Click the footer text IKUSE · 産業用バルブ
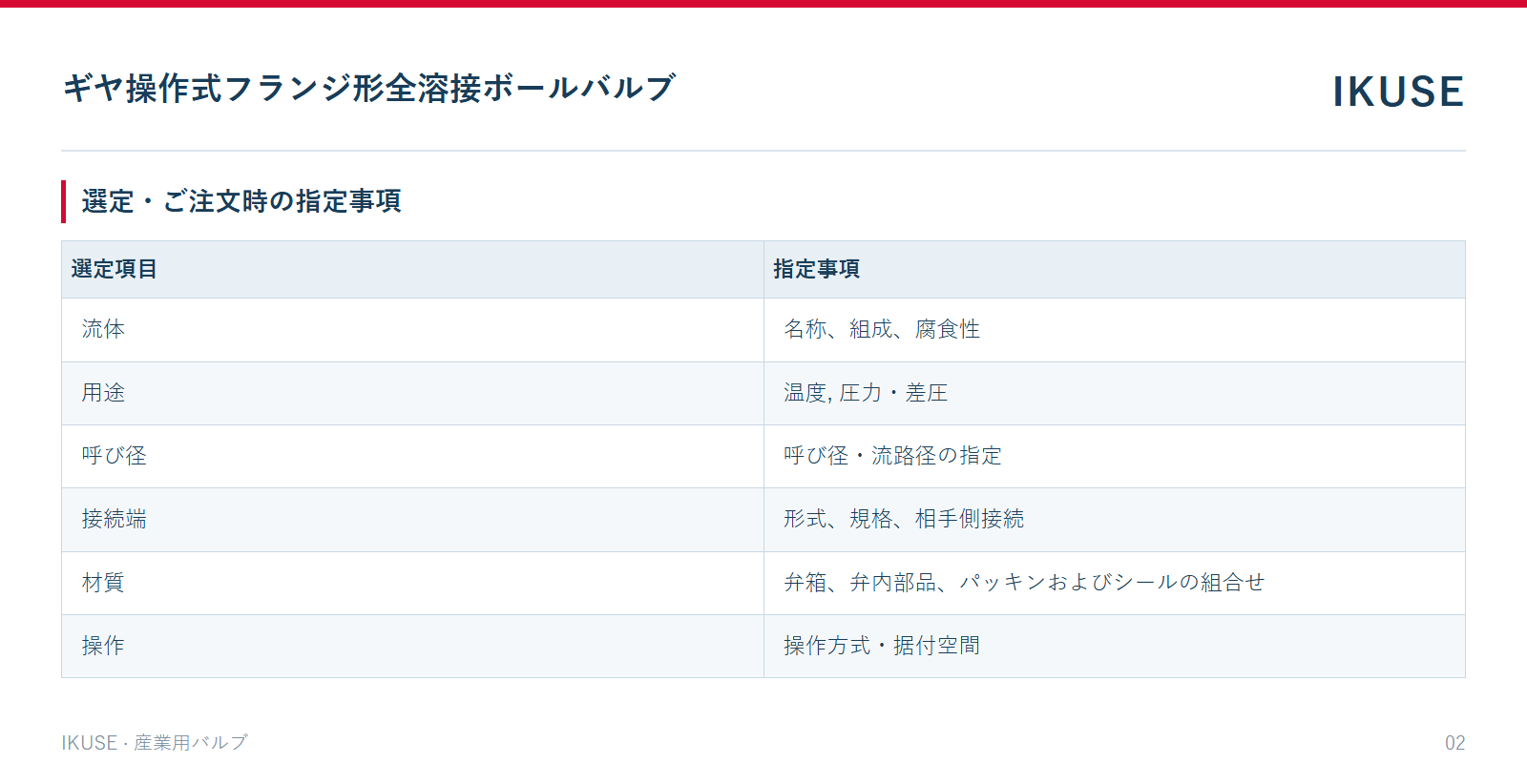The height and width of the screenshot is (784, 1527). (x=155, y=743)
